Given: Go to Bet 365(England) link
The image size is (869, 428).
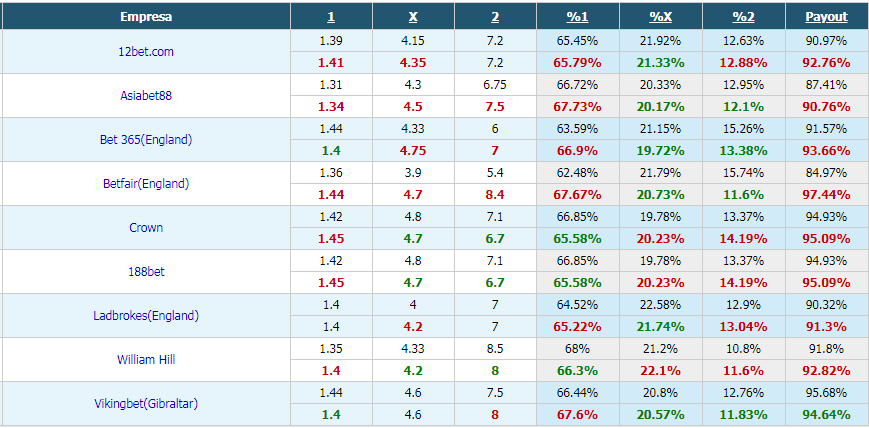Looking at the screenshot, I should (x=146, y=139).
